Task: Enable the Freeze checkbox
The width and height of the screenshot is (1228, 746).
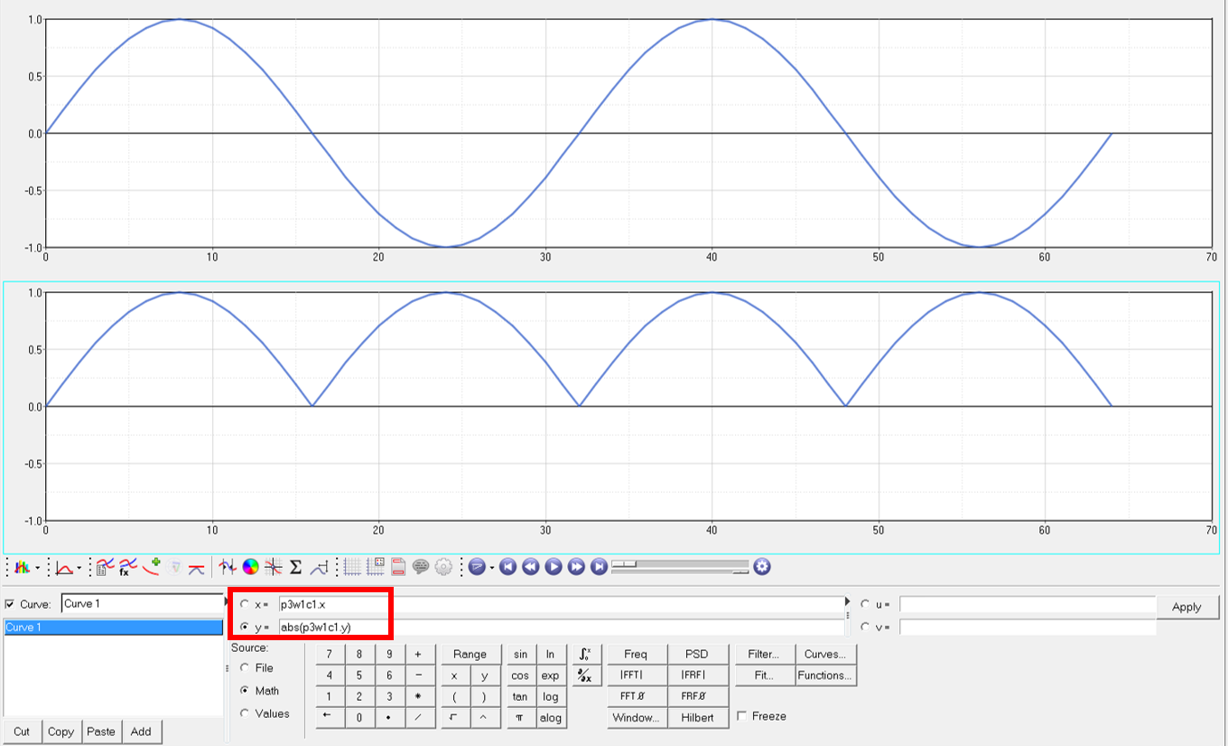Action: click(741, 716)
